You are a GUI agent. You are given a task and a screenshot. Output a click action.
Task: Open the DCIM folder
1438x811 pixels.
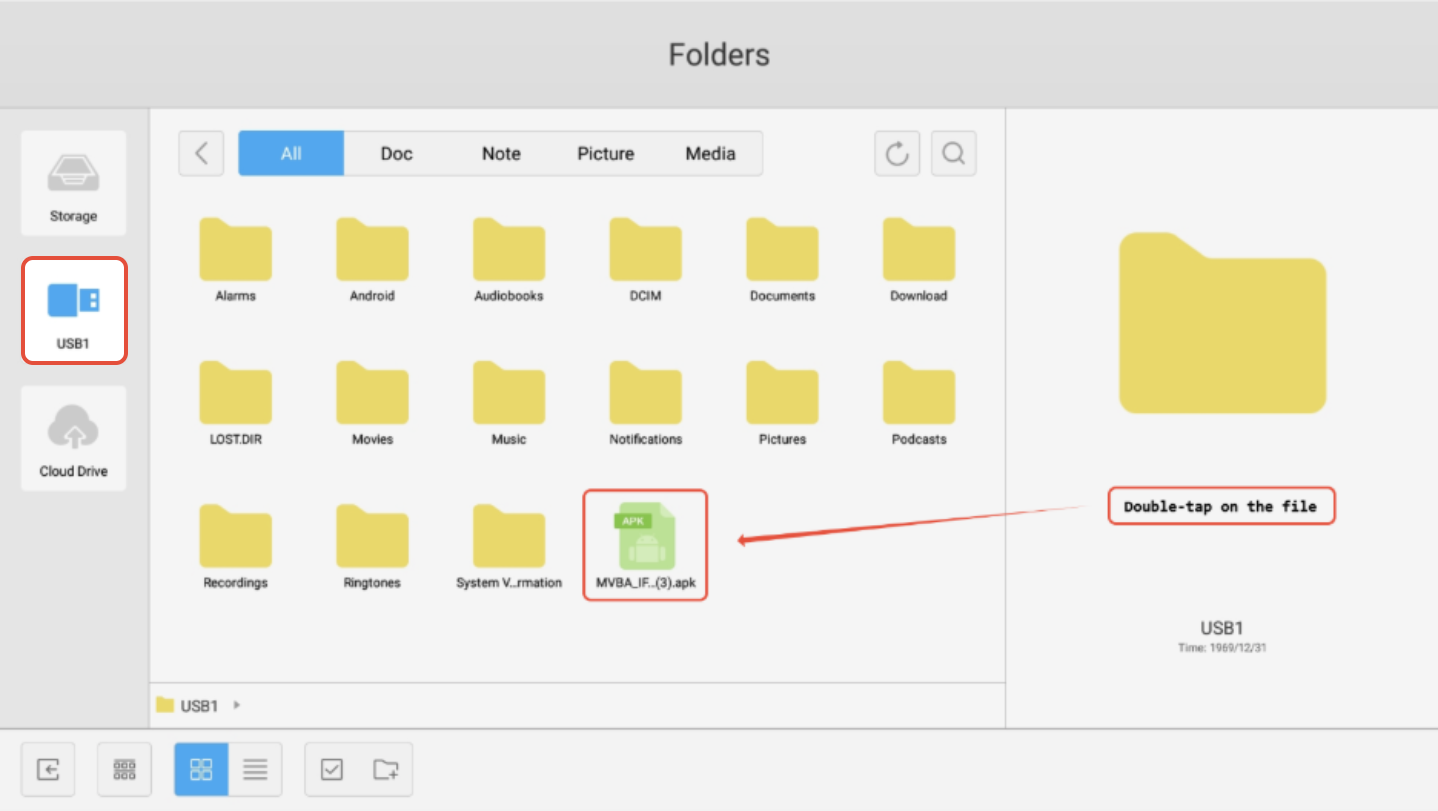pyautogui.click(x=645, y=252)
